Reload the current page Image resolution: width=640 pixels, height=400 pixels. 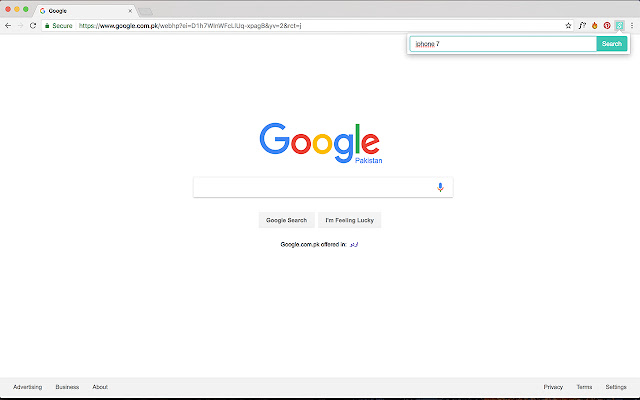coord(33,25)
